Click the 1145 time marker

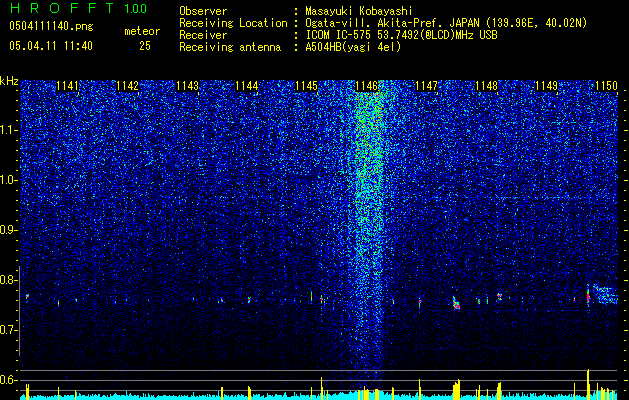coord(306,86)
